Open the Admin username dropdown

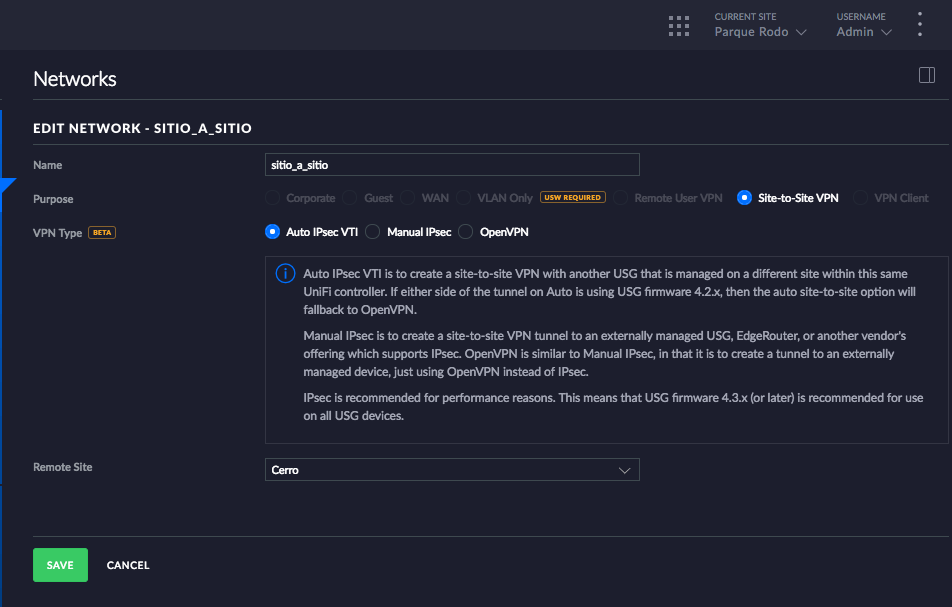pos(863,32)
